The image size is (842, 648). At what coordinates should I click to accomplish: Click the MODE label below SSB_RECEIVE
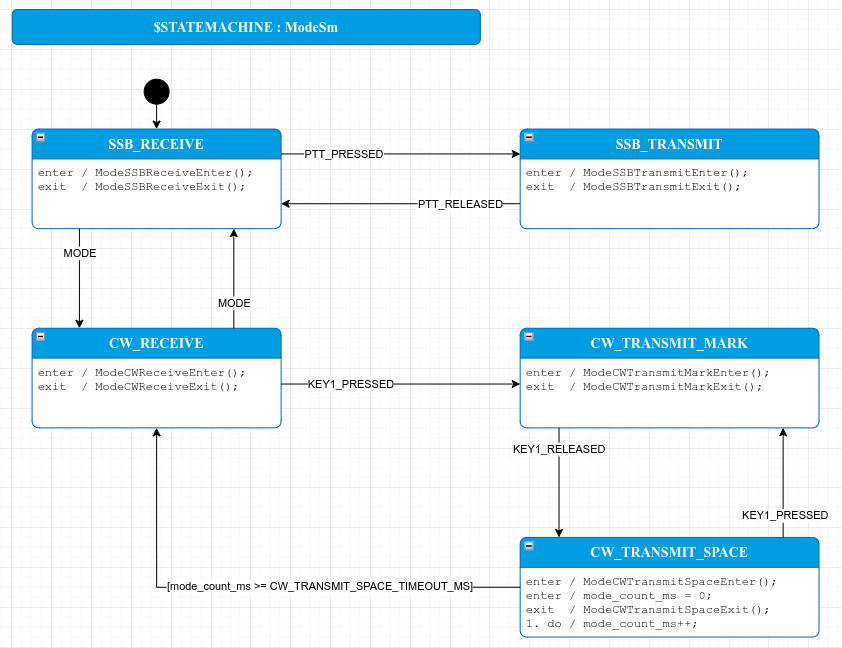coord(80,253)
